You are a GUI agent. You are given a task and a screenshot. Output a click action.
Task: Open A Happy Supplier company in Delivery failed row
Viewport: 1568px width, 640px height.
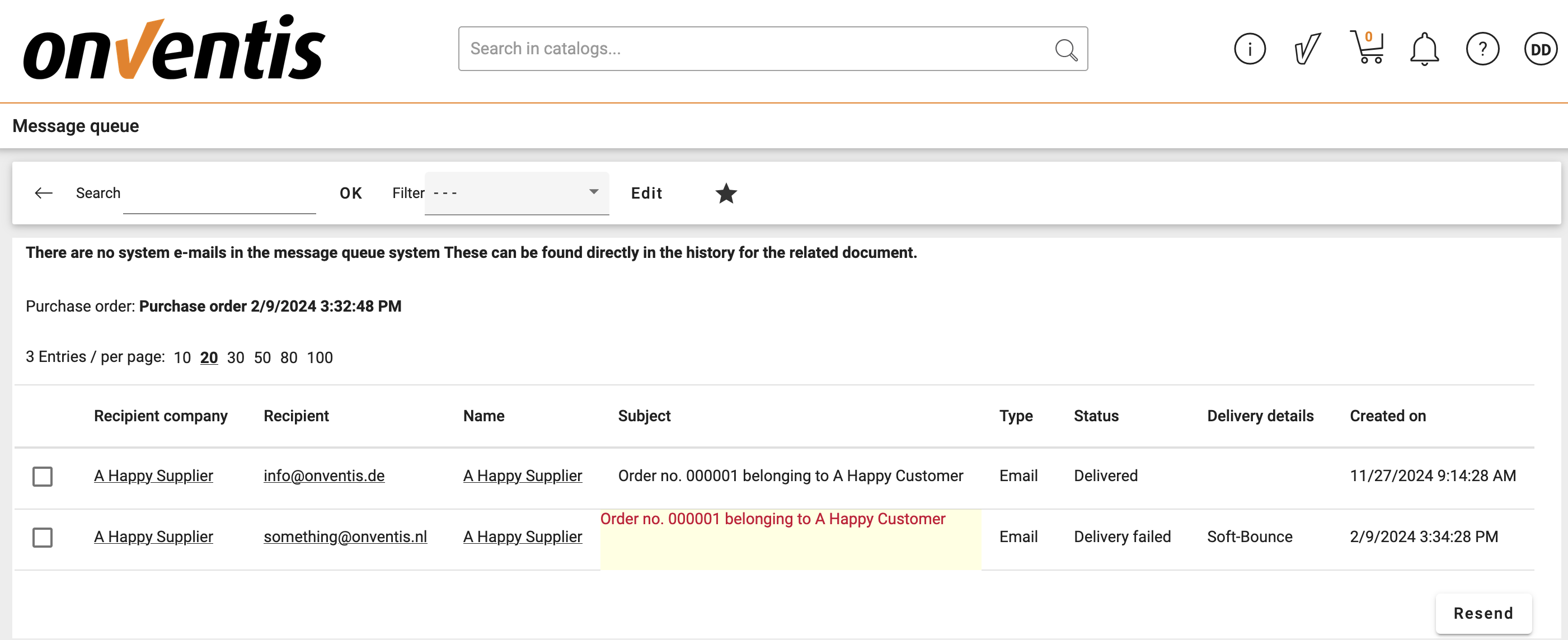pyautogui.click(x=153, y=537)
